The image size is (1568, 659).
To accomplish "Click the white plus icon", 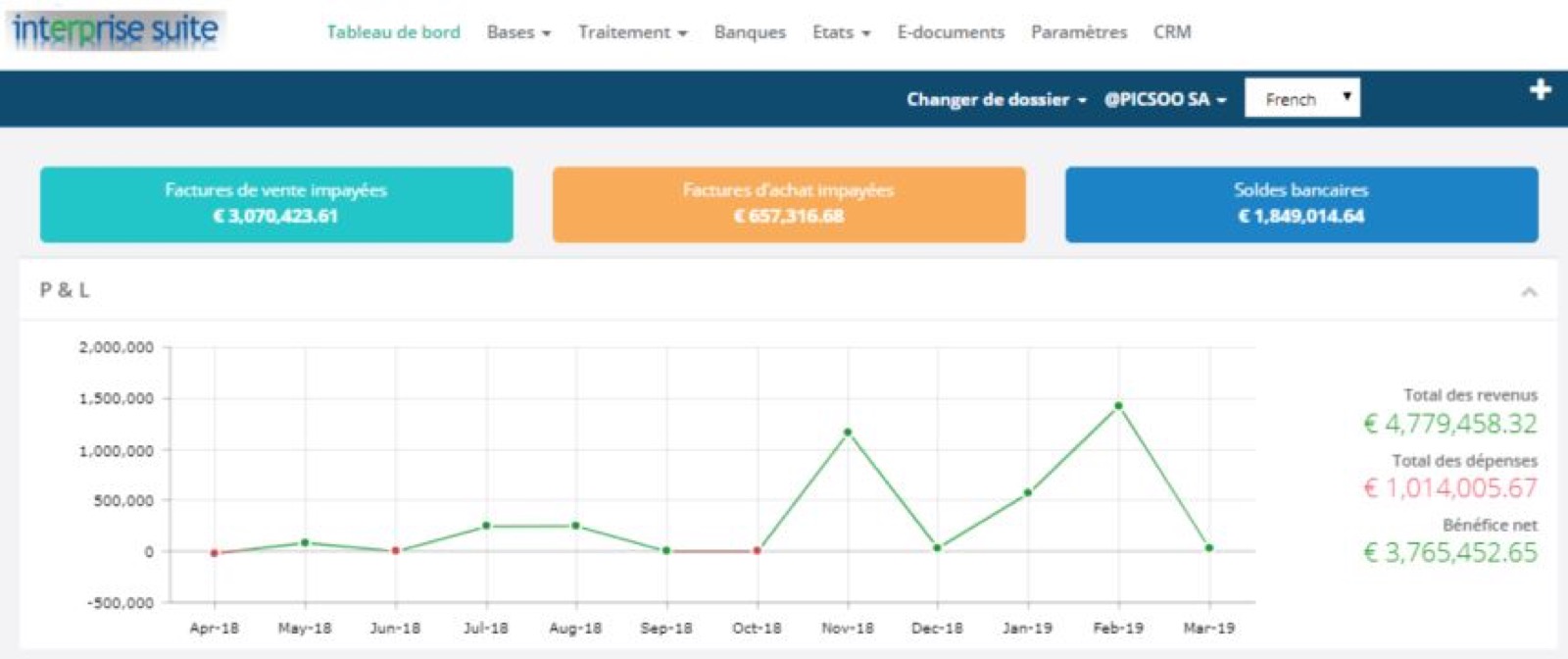I will (1541, 90).
